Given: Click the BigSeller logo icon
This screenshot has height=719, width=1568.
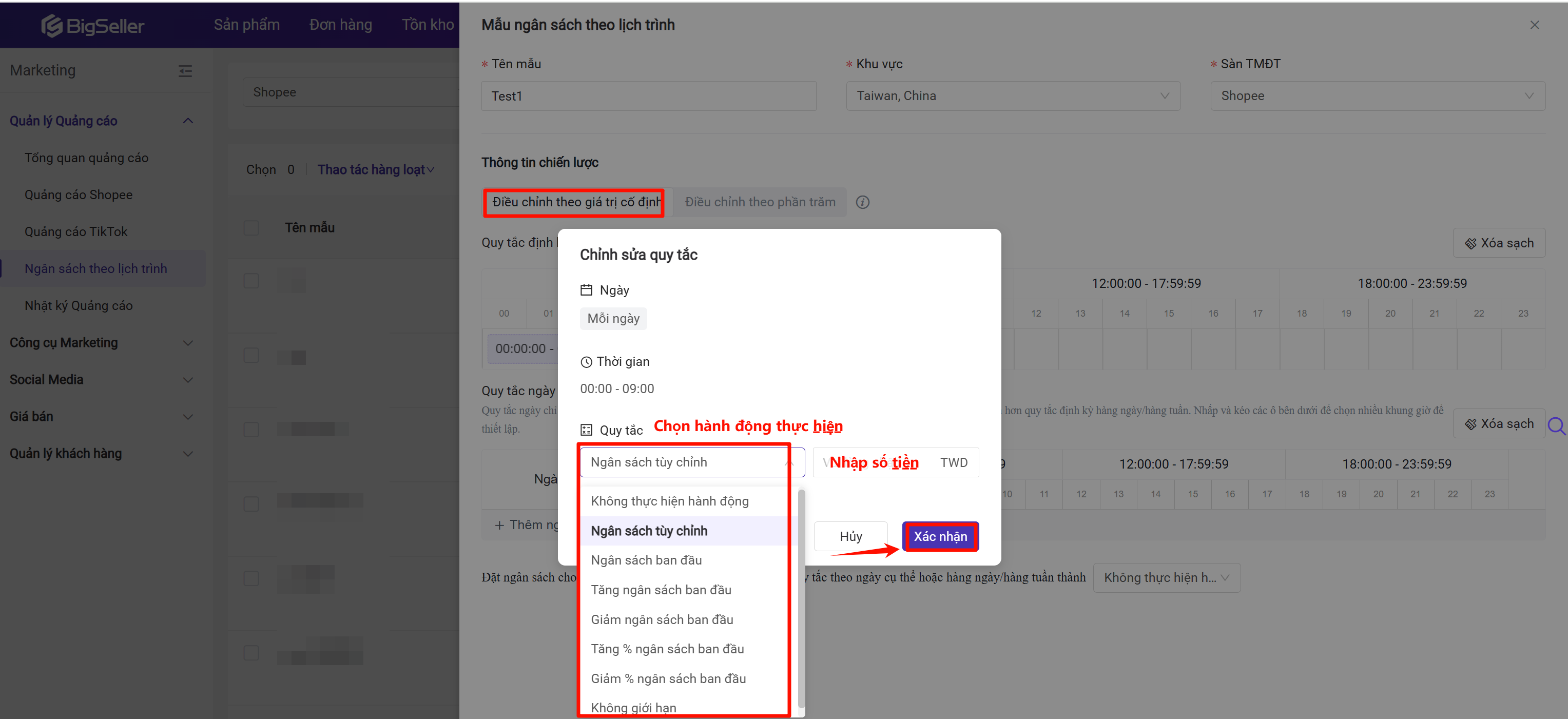Looking at the screenshot, I should pos(52,26).
